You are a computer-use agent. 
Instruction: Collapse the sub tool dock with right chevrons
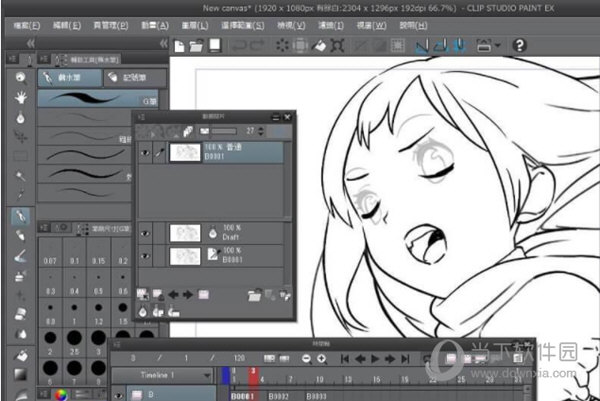click(x=163, y=43)
